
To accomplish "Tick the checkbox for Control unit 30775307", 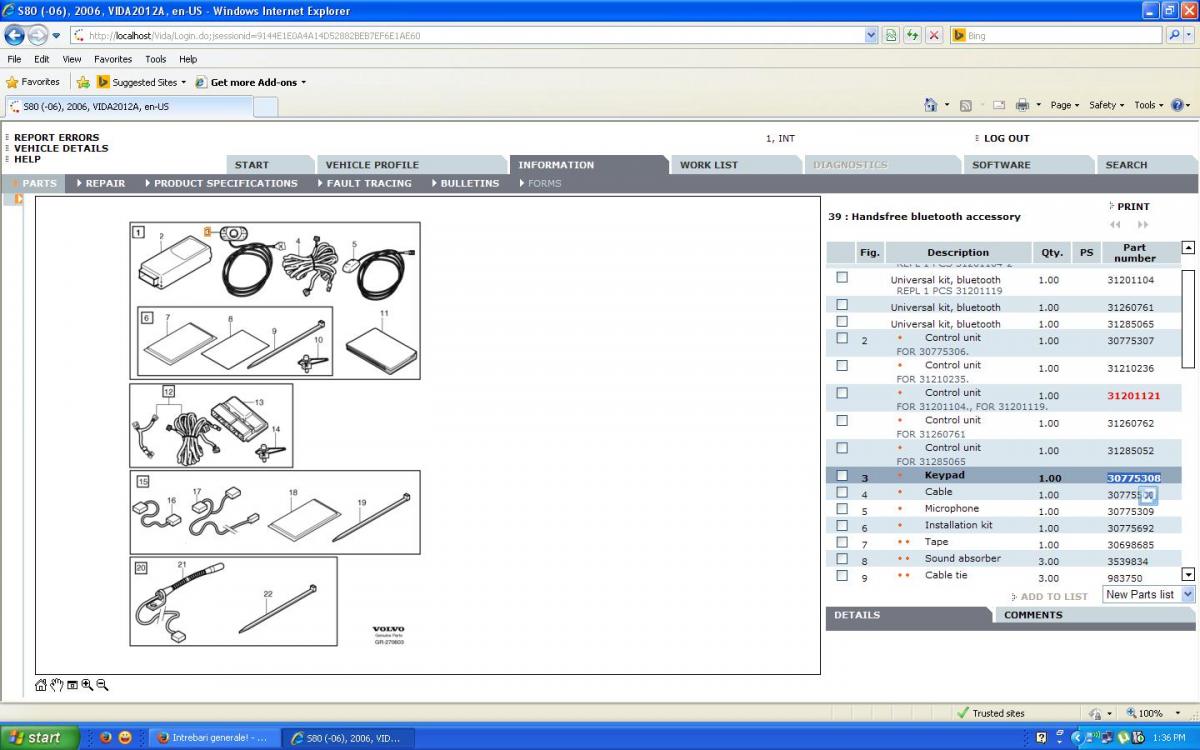I will point(842,338).
